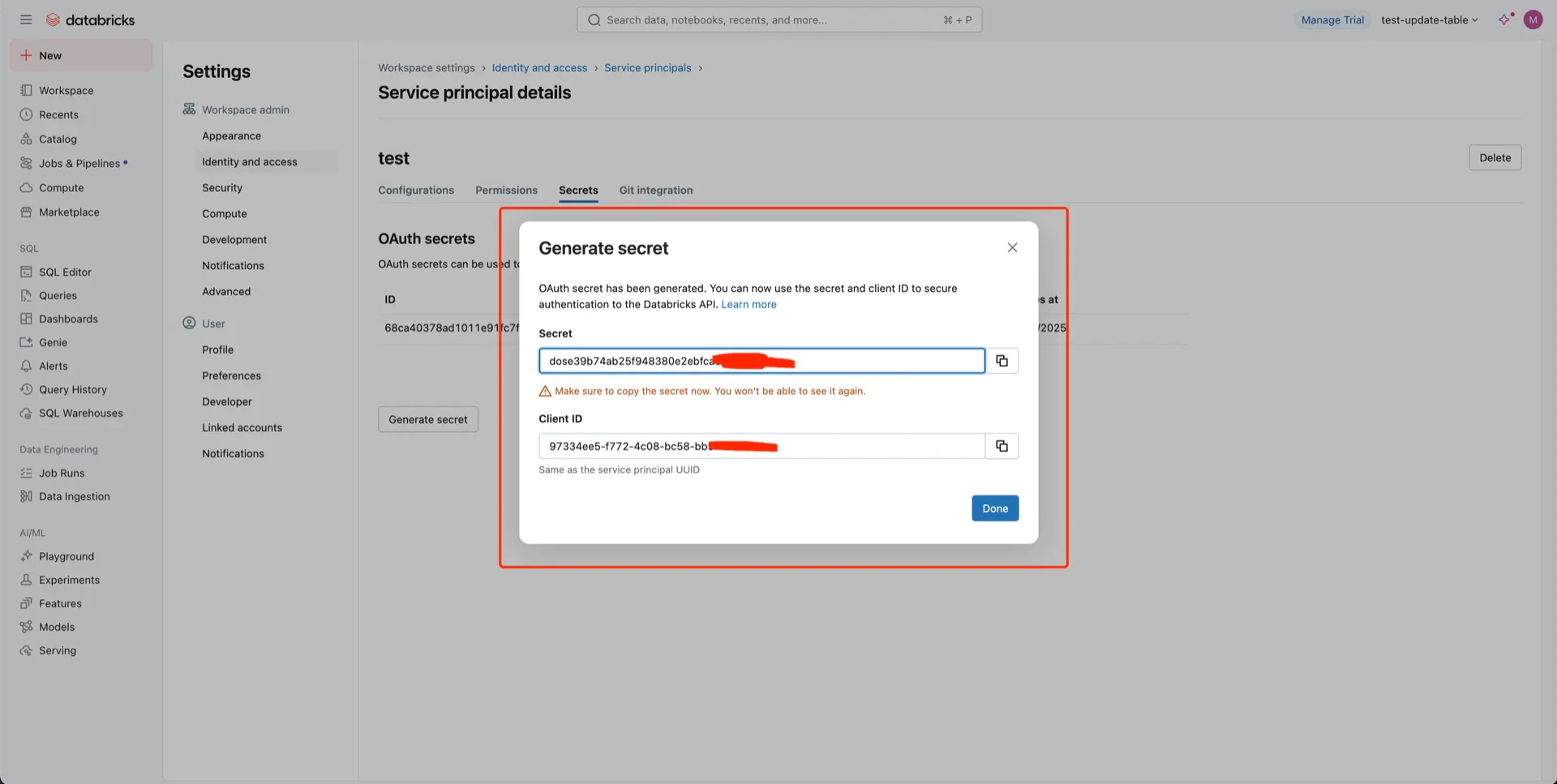Open Serving icon
This screenshot has width=1557, height=784.
tap(26, 650)
